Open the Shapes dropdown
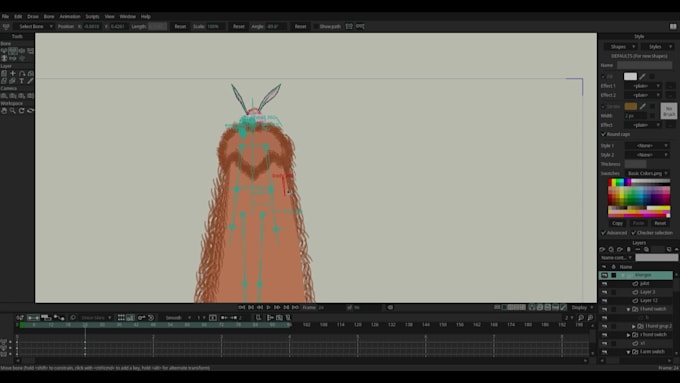The image size is (680, 383). click(621, 46)
